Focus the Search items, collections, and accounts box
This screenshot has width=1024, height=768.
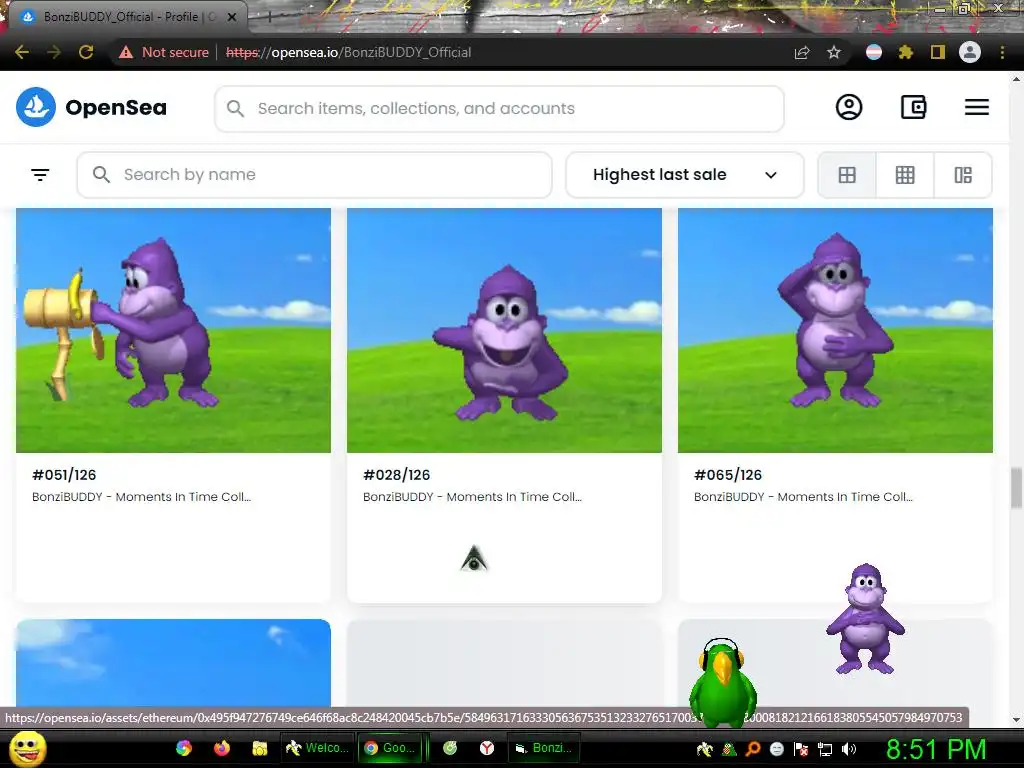click(499, 108)
